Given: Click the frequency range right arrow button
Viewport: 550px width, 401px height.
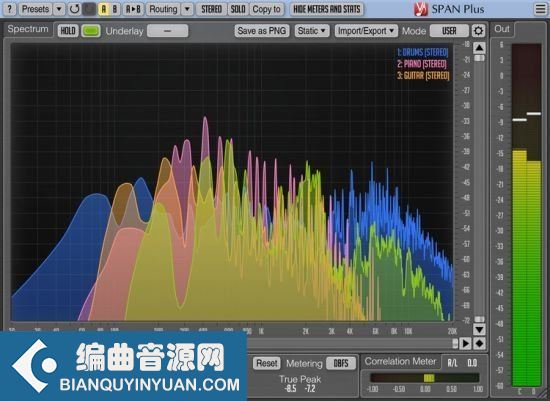Looking at the screenshot, I should coord(465,343).
